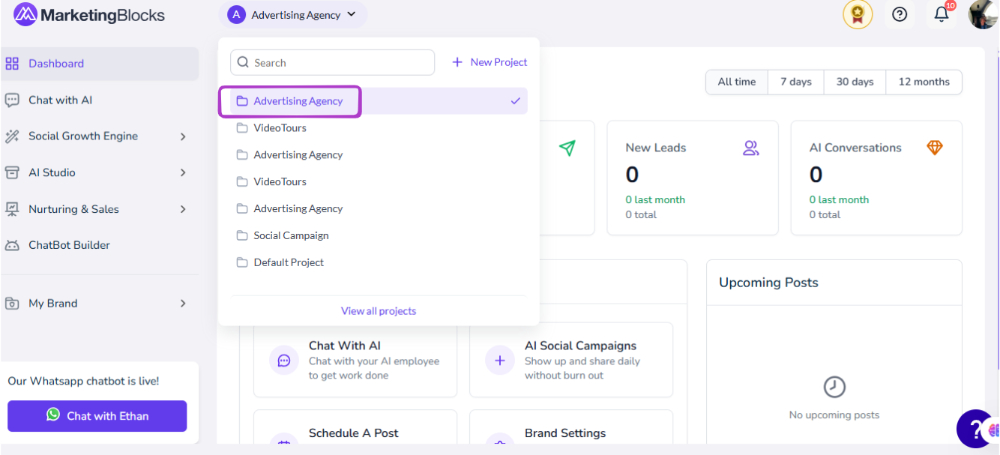Screen dimensions: 1000x455
Task: Select the checked Advertising Agency project
Action: [x=379, y=101]
